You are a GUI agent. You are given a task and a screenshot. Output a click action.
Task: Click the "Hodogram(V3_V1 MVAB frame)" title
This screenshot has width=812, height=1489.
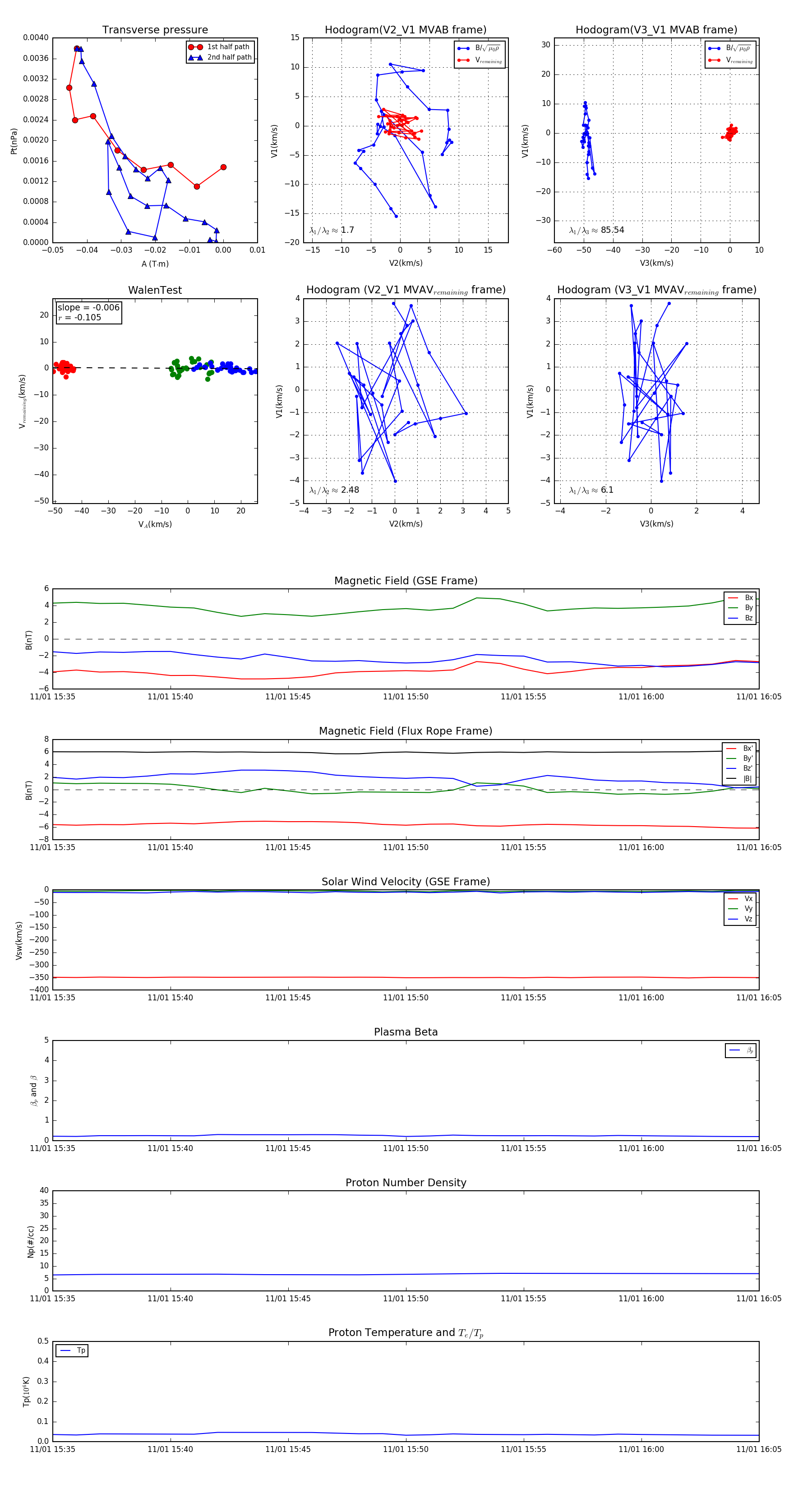[656, 30]
